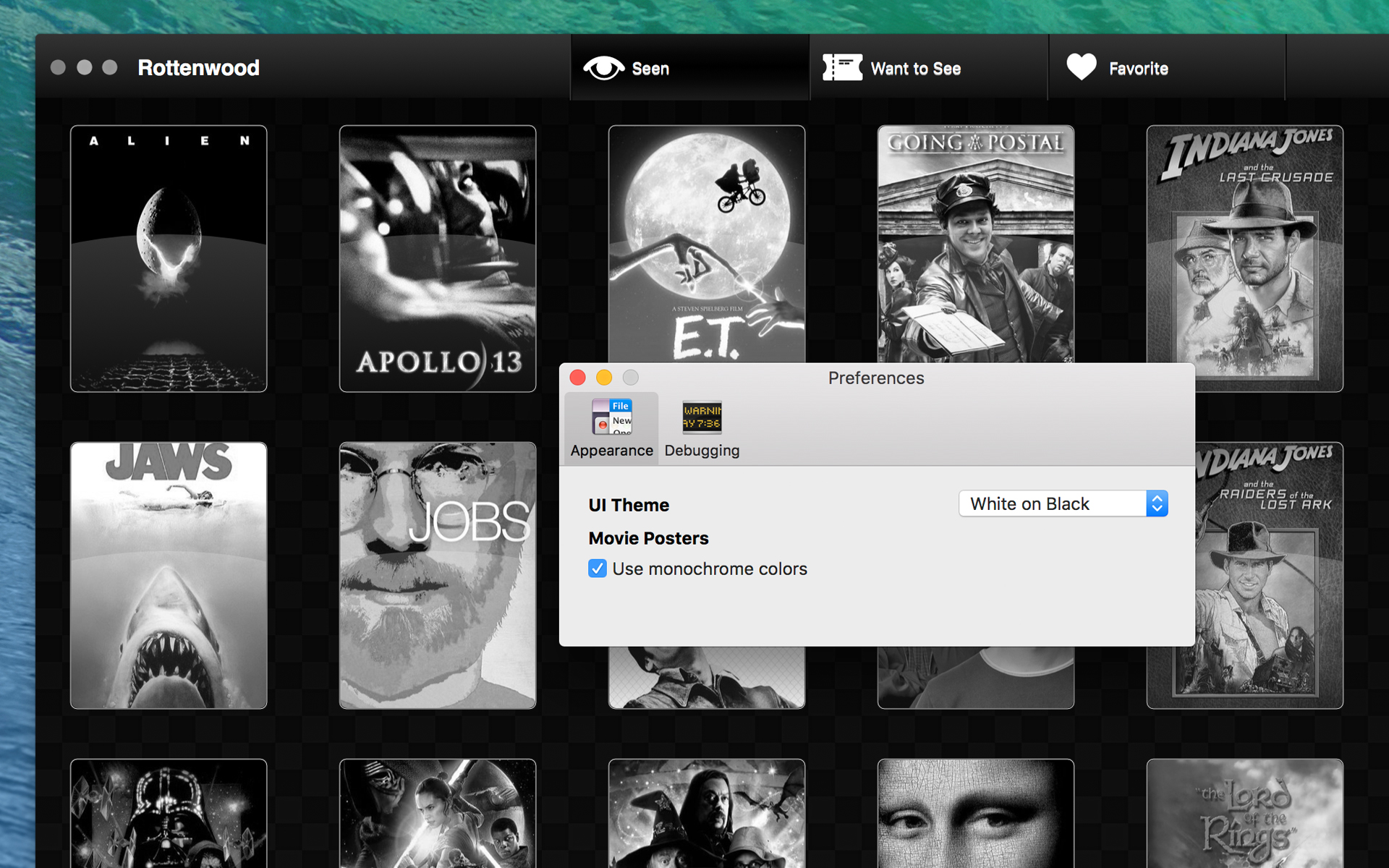Minimize the Preferences window
Image resolution: width=1389 pixels, height=868 pixels.
[x=604, y=378]
